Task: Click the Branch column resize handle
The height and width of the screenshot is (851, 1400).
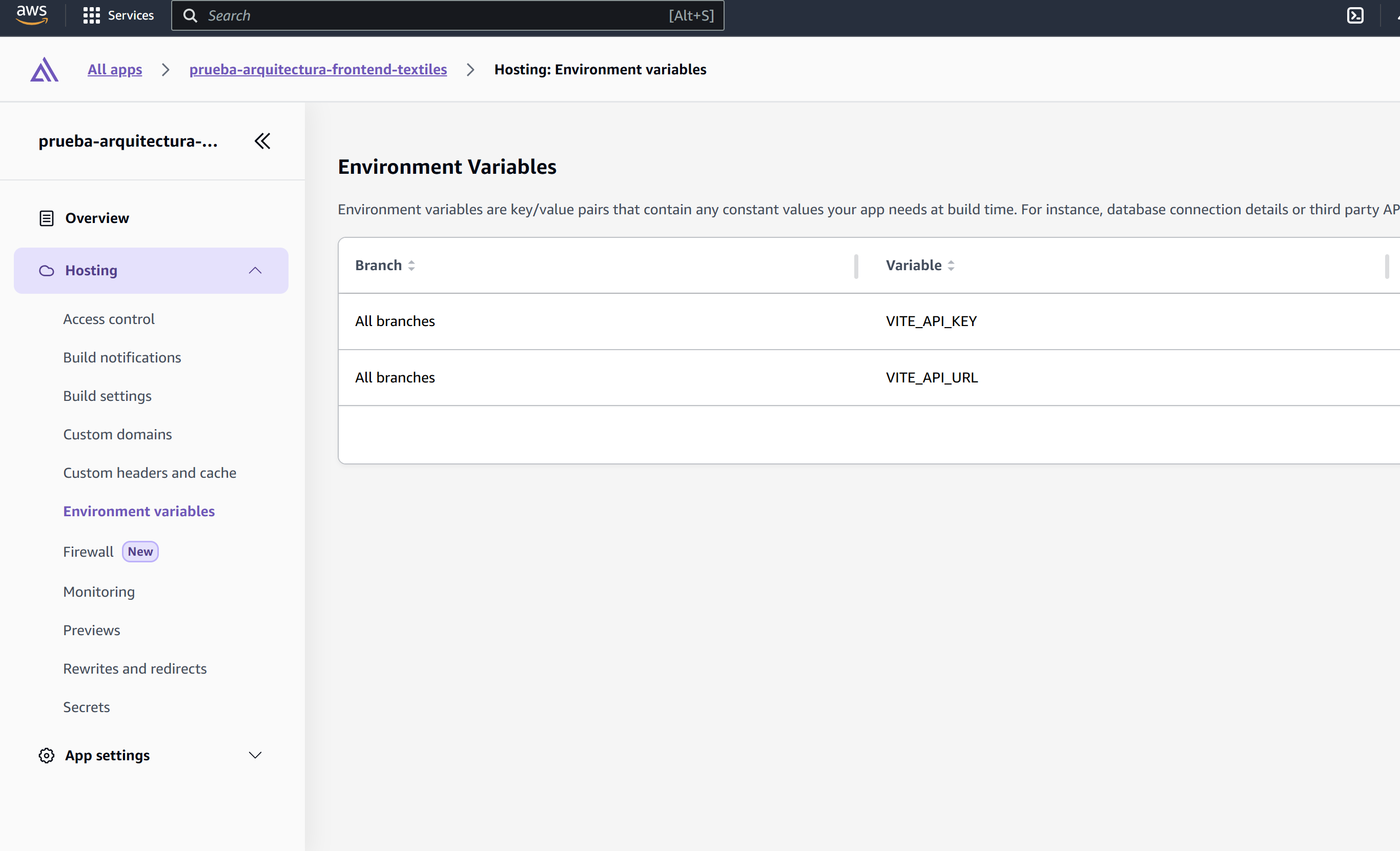Action: tap(856, 266)
